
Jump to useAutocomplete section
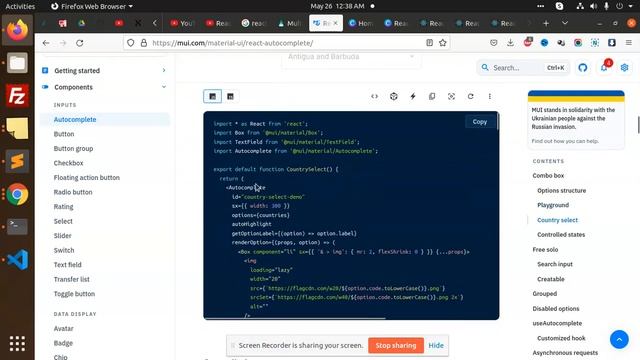[x=557, y=323]
